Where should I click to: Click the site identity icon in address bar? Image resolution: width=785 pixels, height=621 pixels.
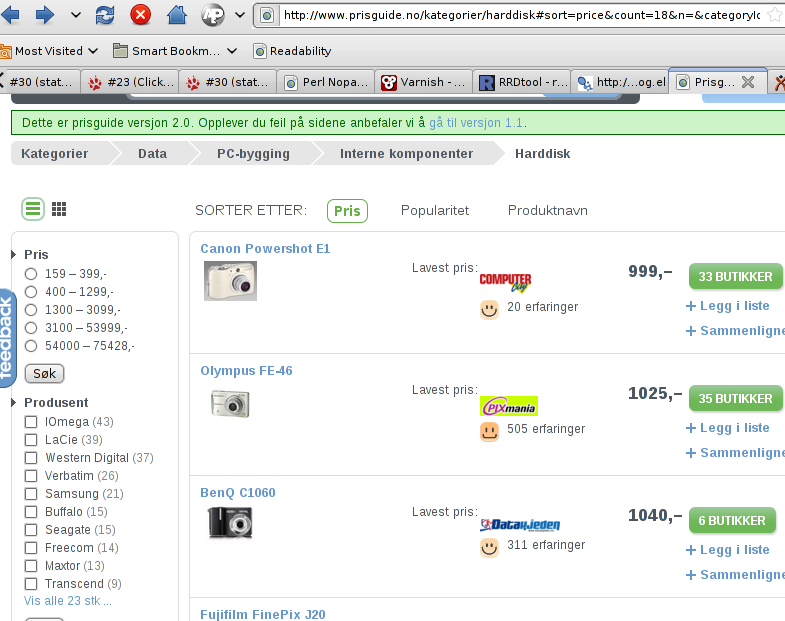[267, 16]
